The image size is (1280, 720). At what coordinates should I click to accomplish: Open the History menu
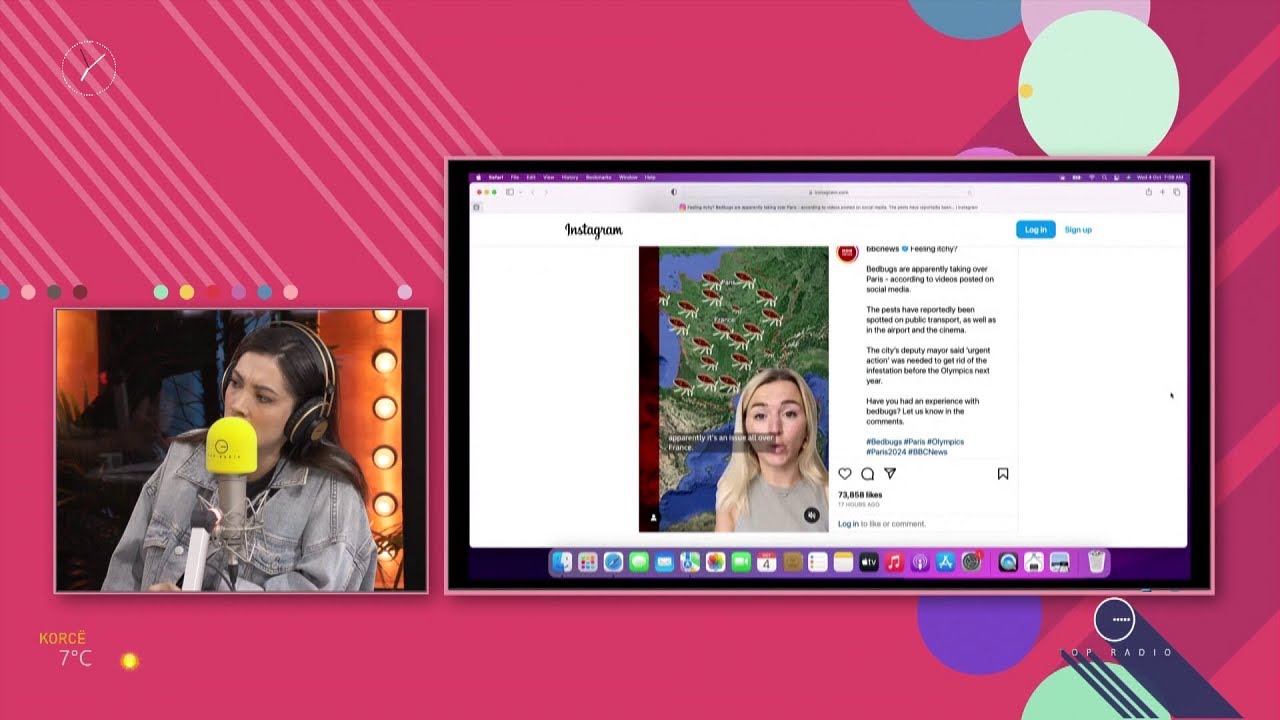pos(570,177)
